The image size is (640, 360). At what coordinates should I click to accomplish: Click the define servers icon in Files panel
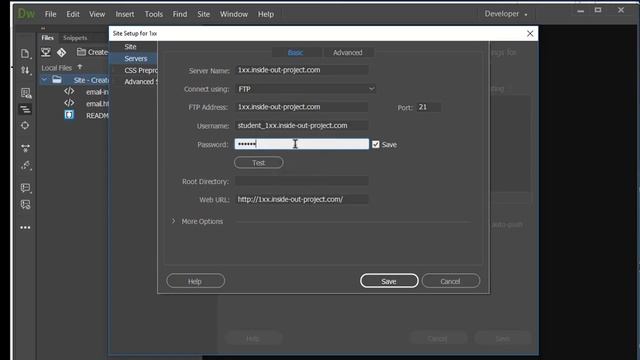(x=46, y=52)
